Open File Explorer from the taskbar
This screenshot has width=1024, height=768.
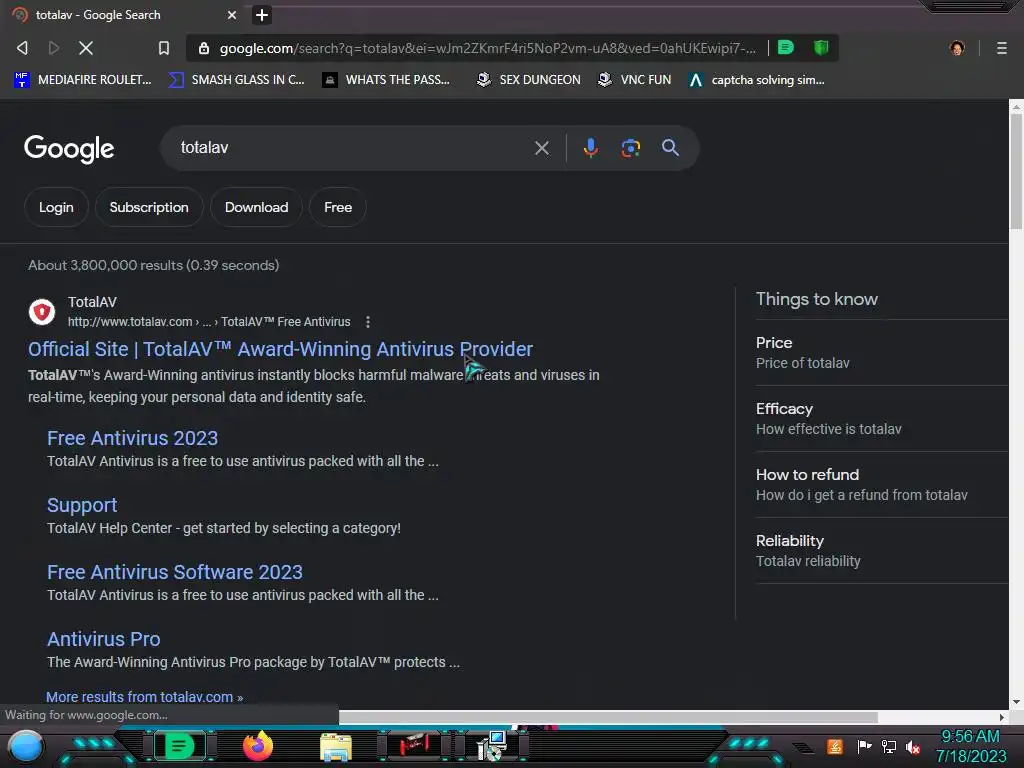pyautogui.click(x=336, y=747)
